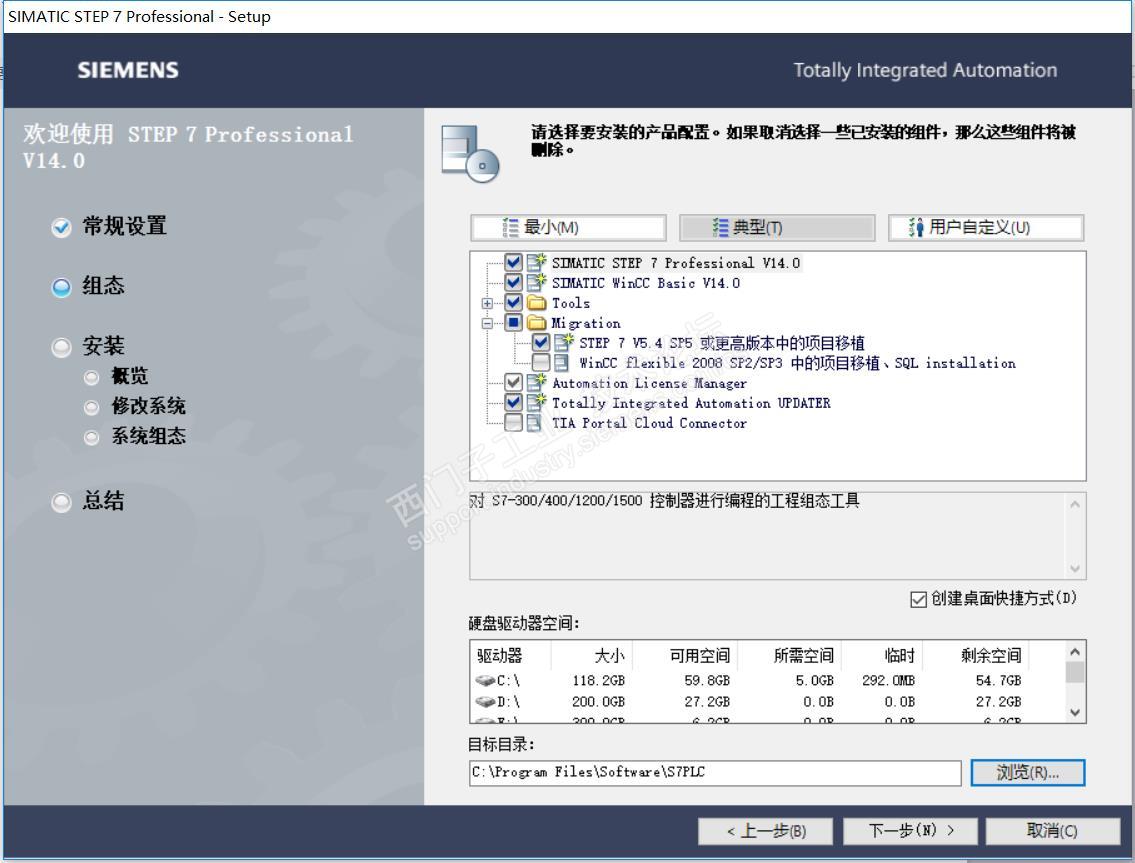Viewport: 1135px width, 863px height.
Task: Click drive table scrollbar up arrow
Action: 1075,652
